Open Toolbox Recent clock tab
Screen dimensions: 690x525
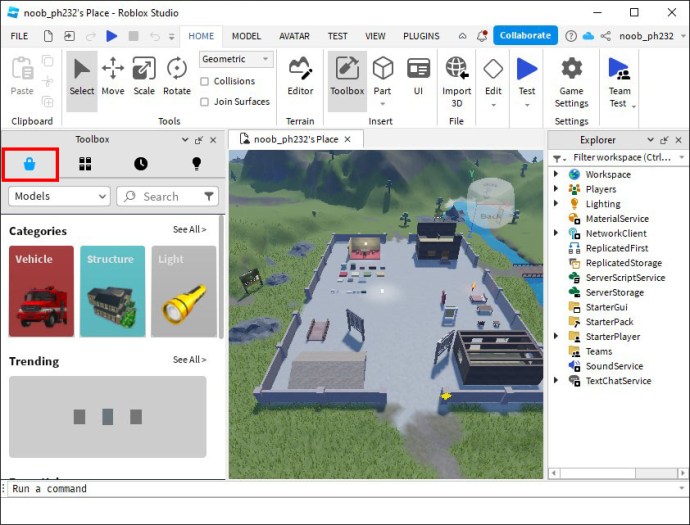(140, 164)
